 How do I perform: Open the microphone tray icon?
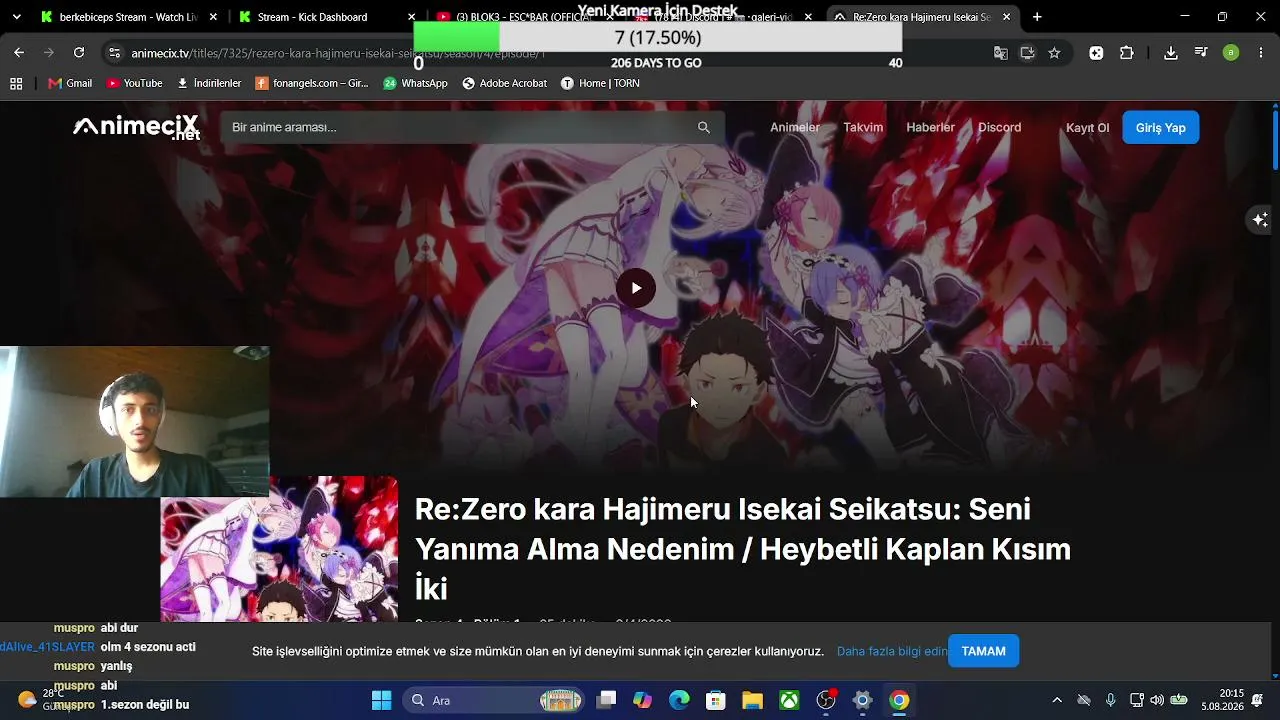point(1110,700)
